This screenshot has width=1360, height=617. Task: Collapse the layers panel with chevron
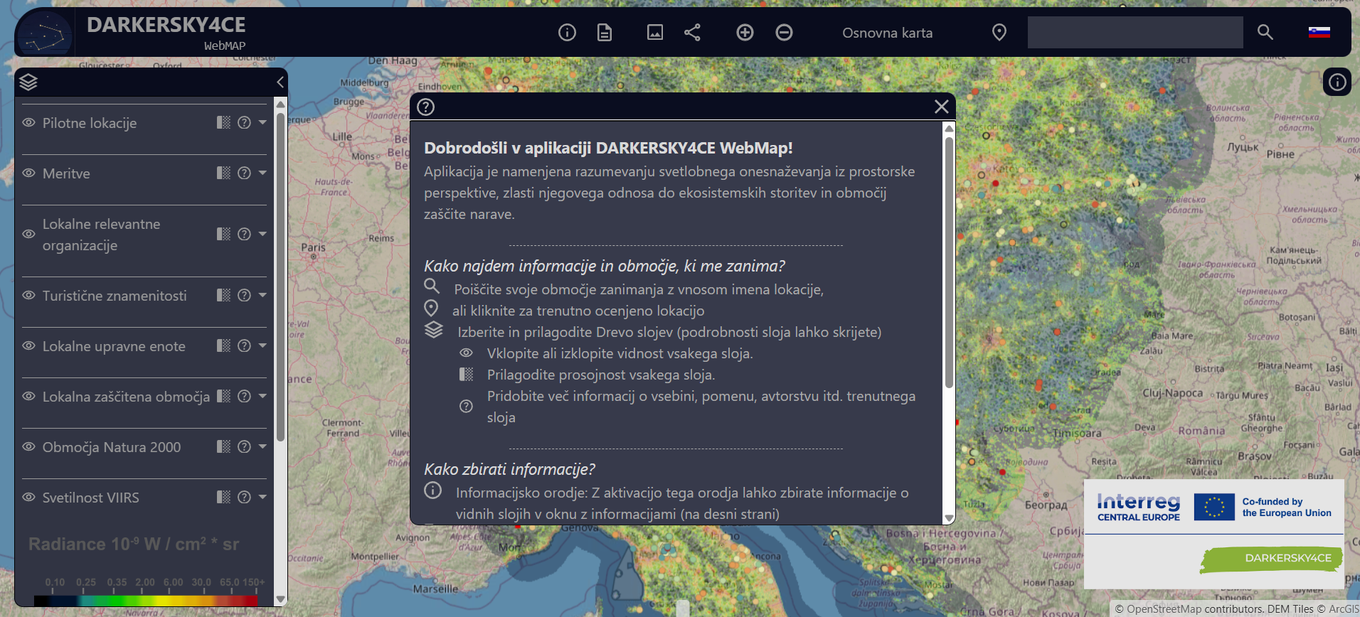point(280,82)
